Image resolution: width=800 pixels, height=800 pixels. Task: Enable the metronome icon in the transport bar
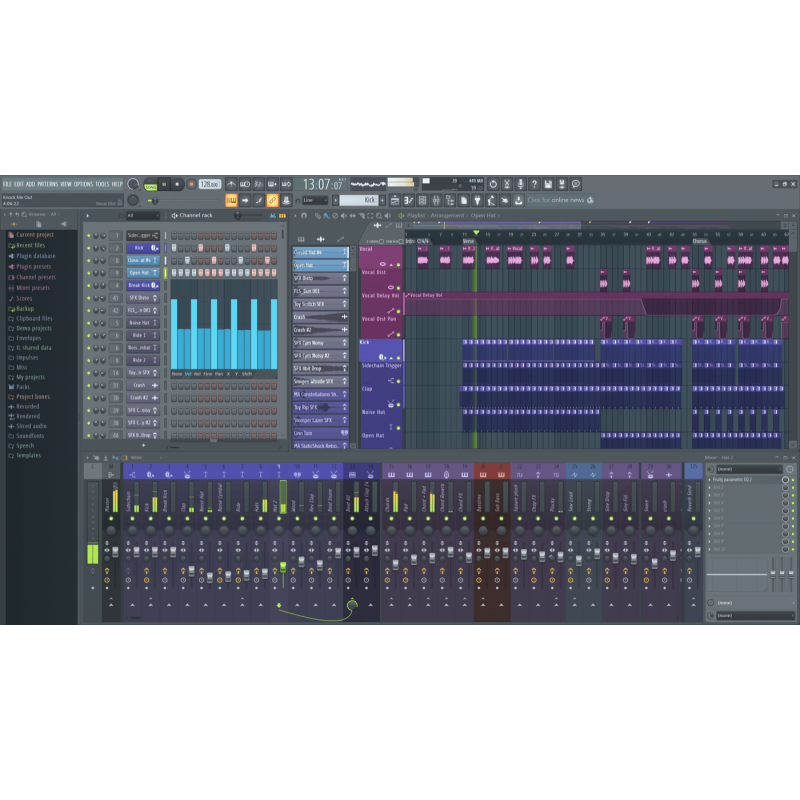(232, 186)
